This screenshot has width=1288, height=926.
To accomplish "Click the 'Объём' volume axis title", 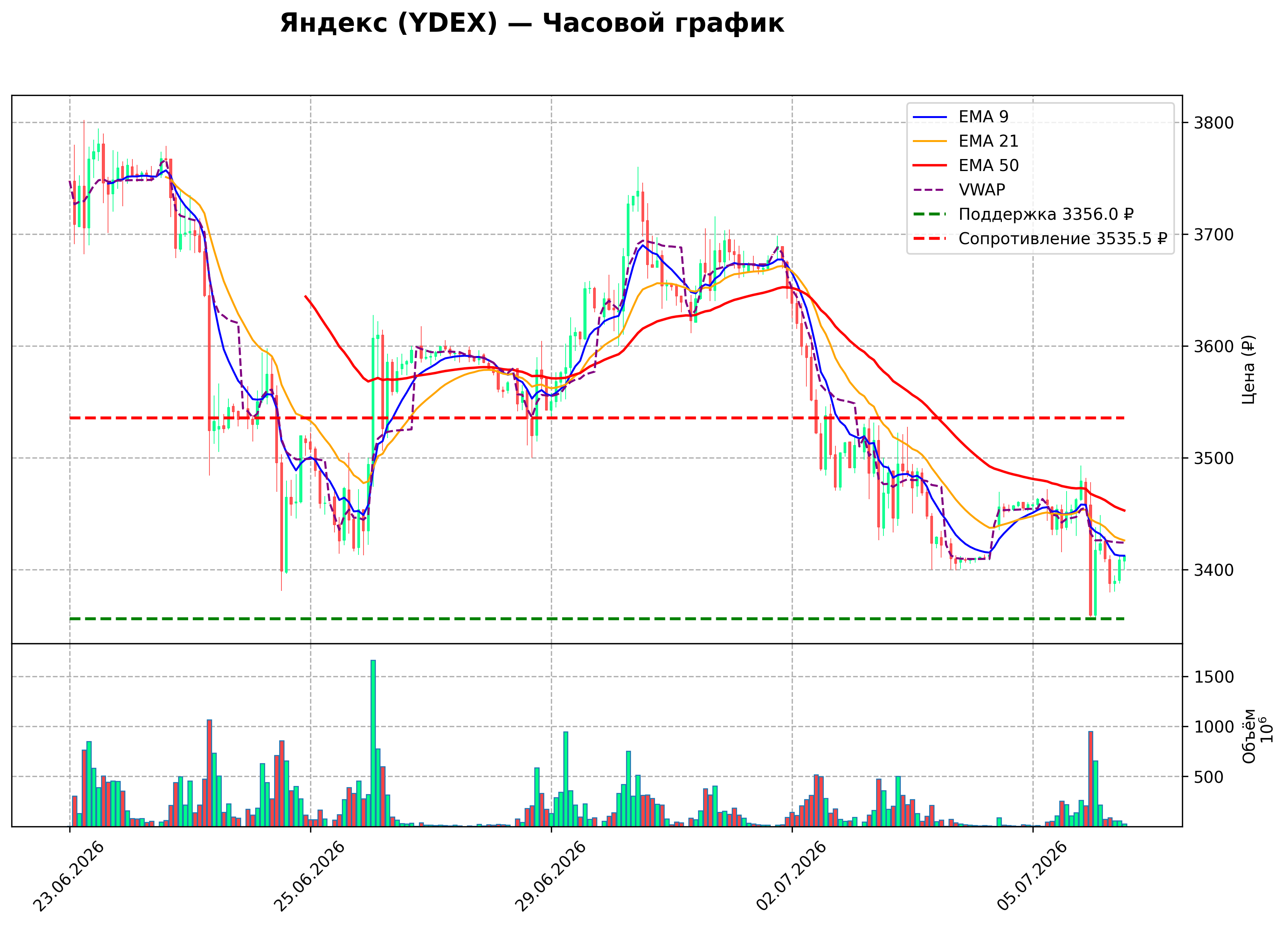I will point(1249,736).
